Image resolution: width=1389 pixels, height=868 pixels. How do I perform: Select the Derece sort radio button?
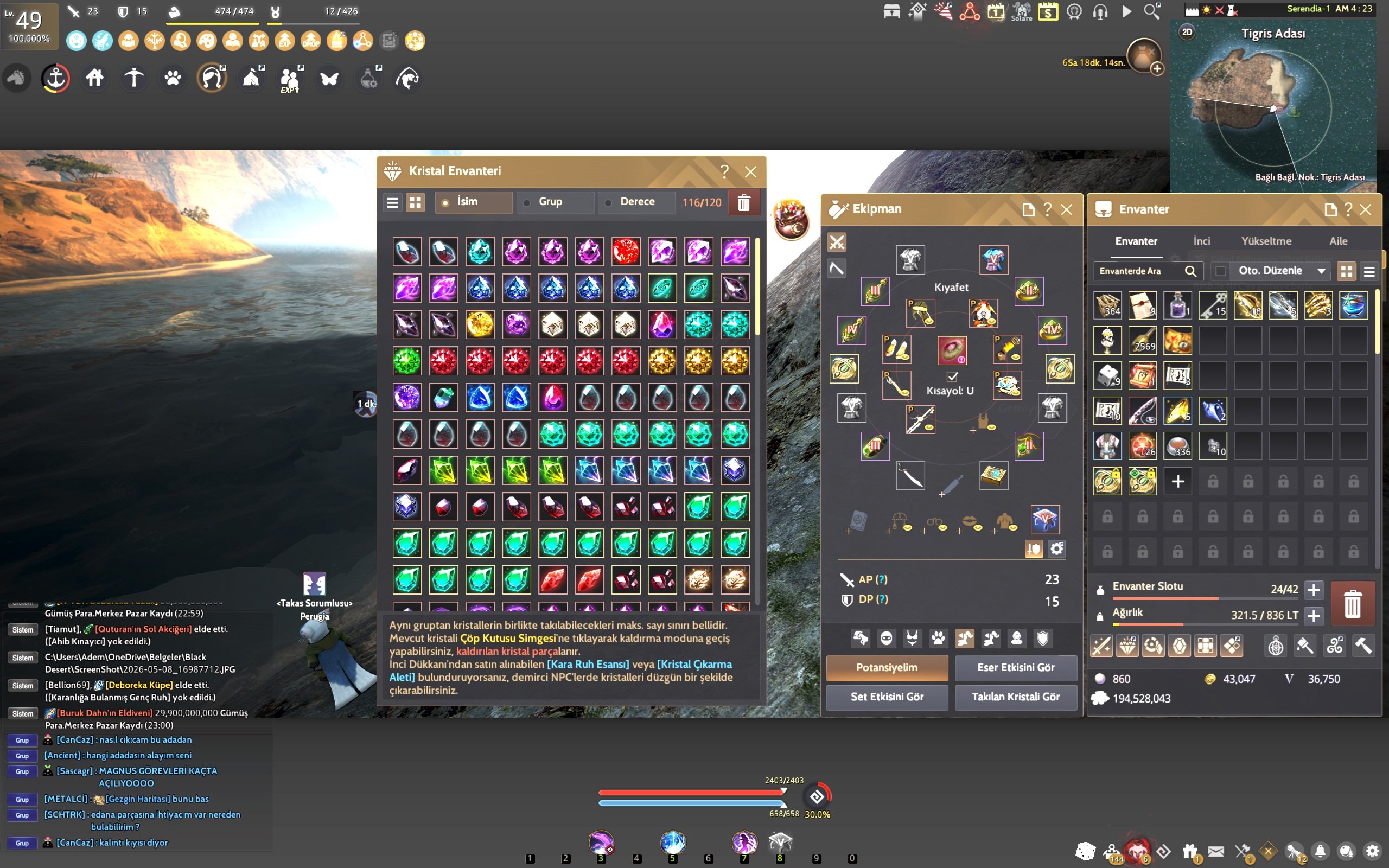point(608,203)
